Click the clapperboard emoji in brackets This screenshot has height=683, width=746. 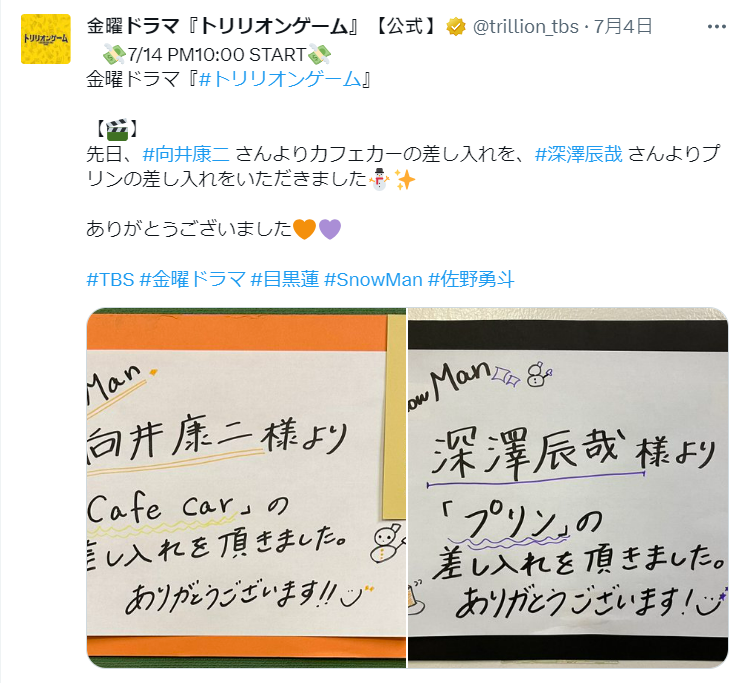point(117,129)
